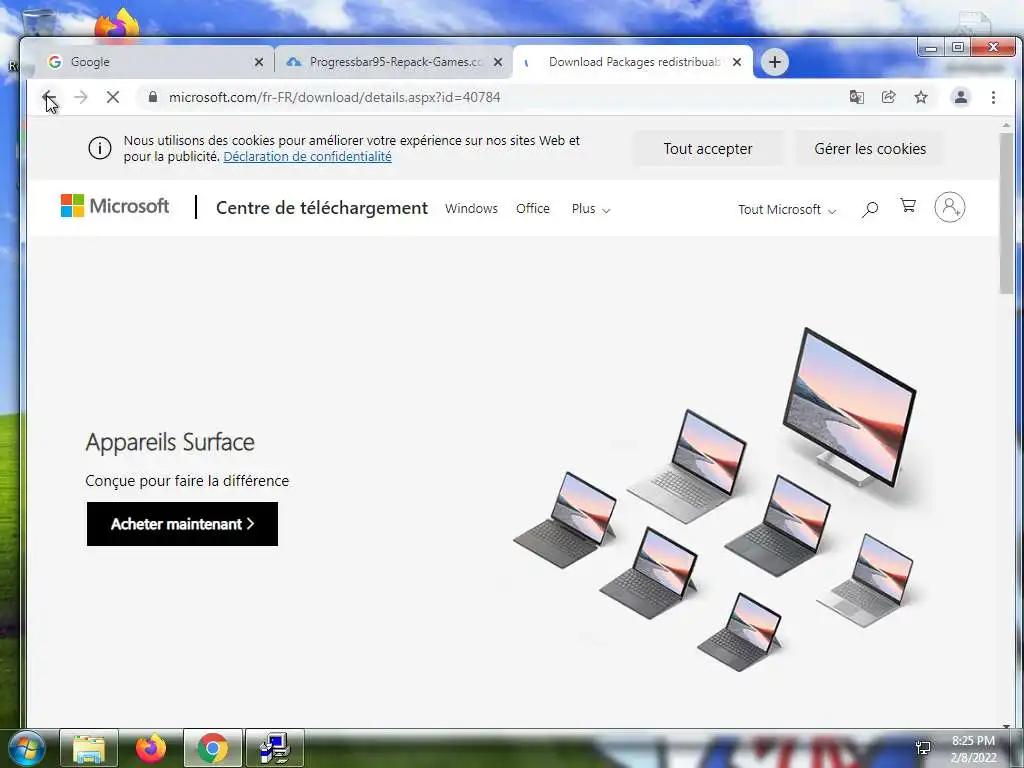
Task: Click the Microsoft logo
Action: point(115,206)
